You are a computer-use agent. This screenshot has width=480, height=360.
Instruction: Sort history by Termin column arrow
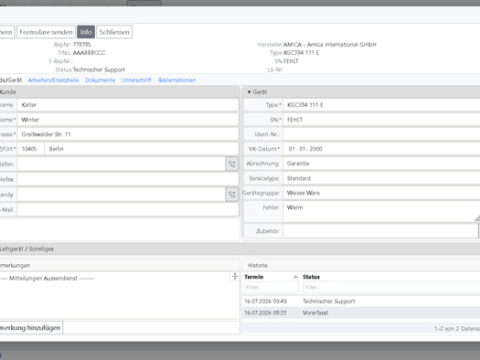[295, 277]
